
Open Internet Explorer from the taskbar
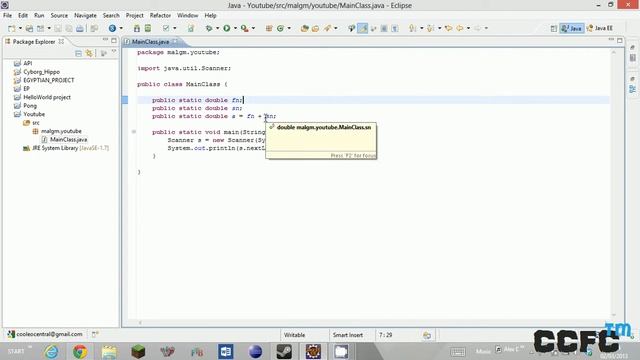click(x=51, y=351)
